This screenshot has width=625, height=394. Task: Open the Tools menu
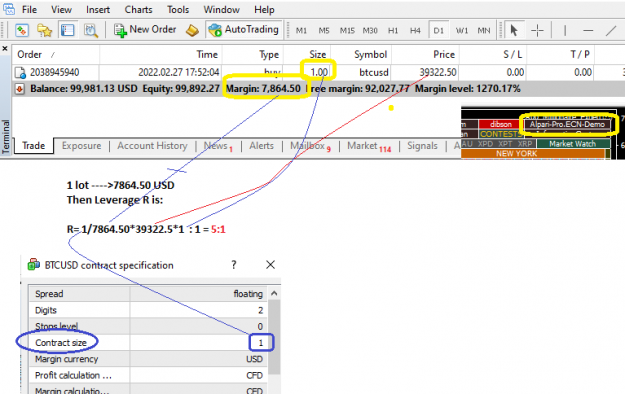point(178,10)
